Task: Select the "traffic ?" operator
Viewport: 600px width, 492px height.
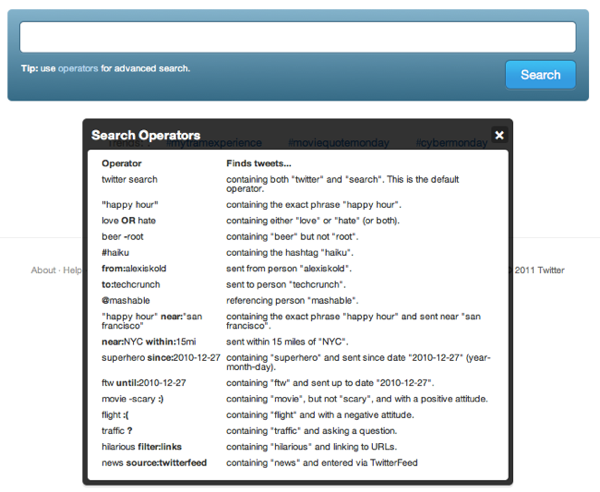Action: pos(117,431)
